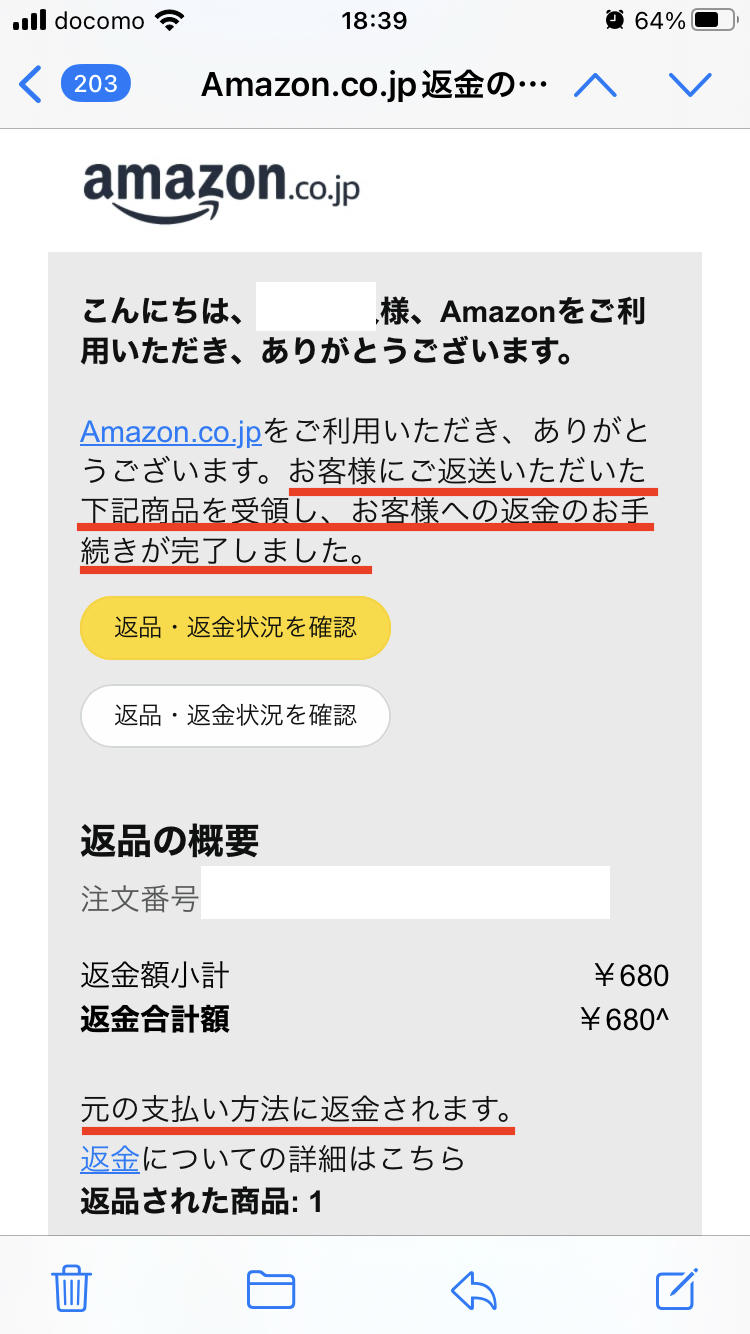Go to previous email with up chevron
This screenshot has width=750, height=1334.
pos(596,85)
